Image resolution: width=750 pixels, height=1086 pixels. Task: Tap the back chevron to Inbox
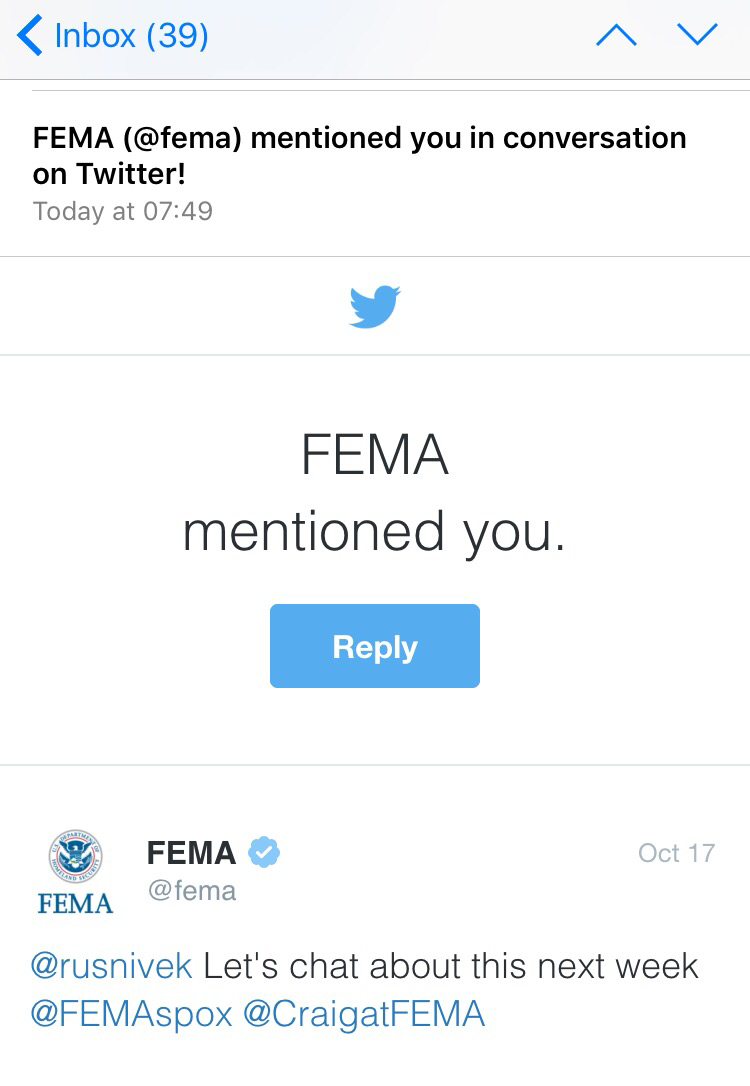tap(30, 36)
